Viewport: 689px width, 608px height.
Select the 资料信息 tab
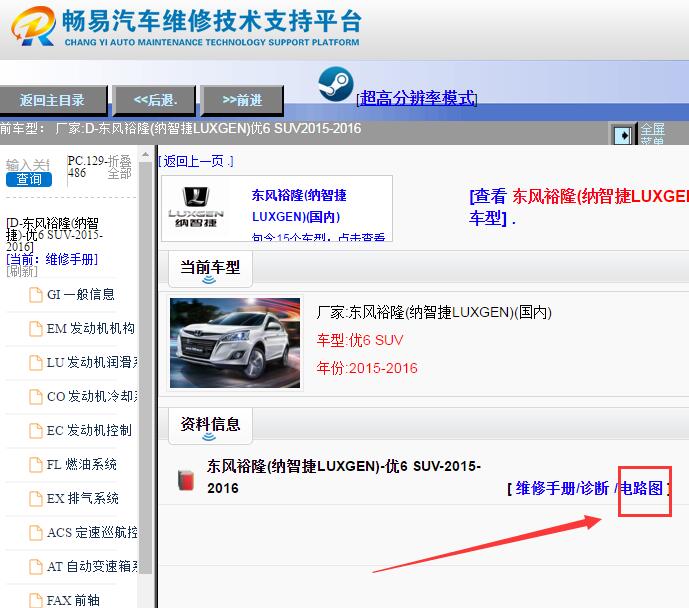click(210, 426)
